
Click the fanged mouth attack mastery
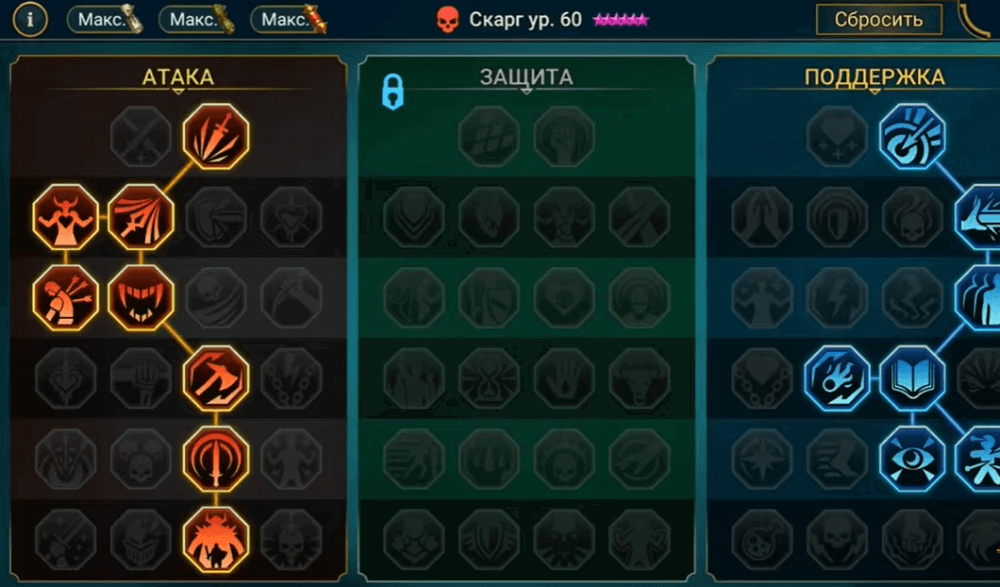(141, 298)
